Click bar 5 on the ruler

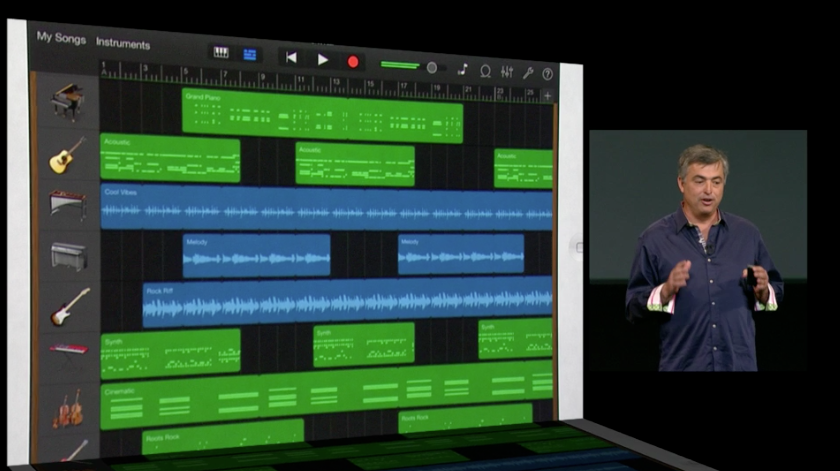click(x=185, y=72)
